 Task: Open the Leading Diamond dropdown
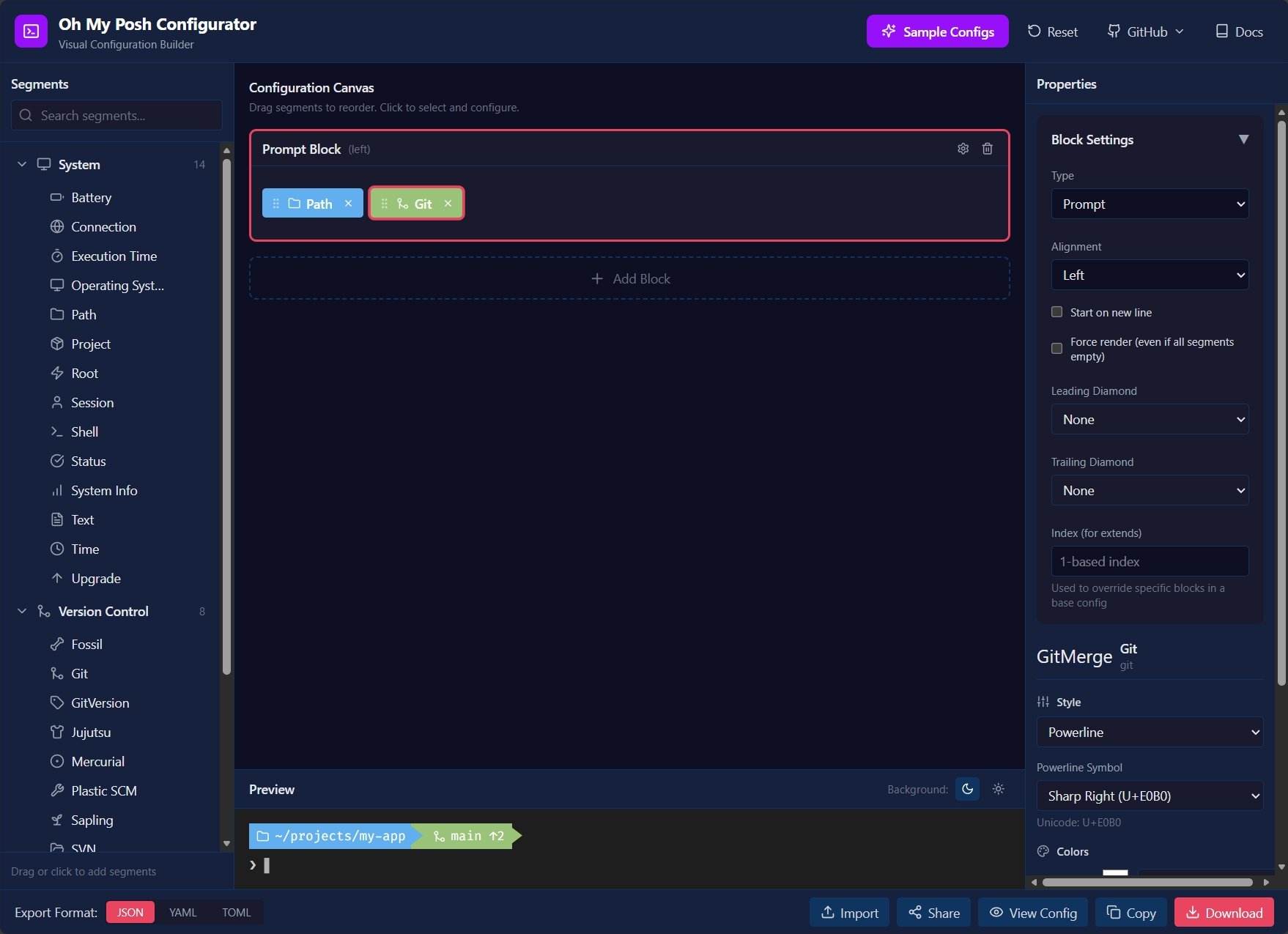1150,420
